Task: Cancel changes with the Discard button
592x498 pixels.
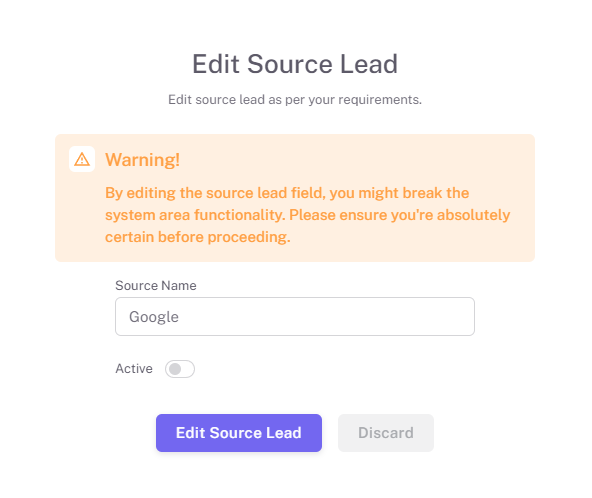Action: point(385,433)
